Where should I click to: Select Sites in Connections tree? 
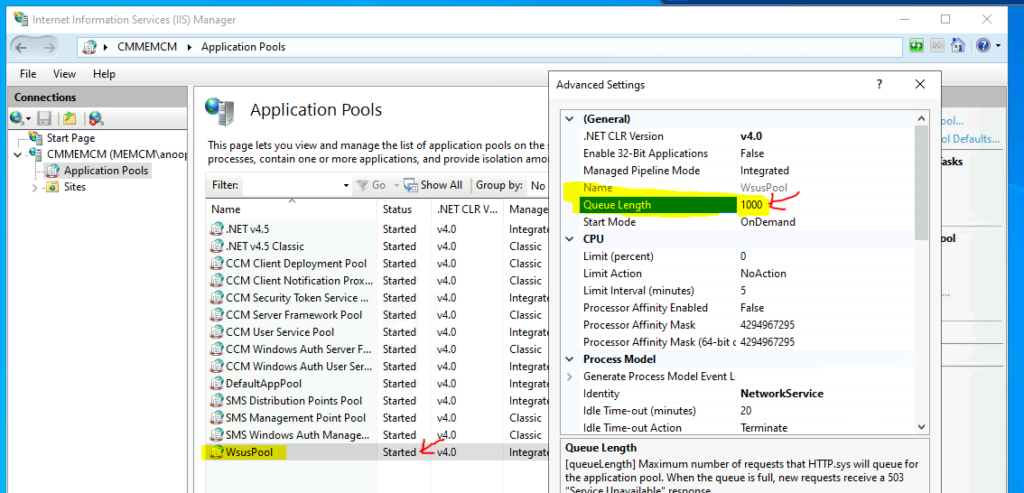74,187
